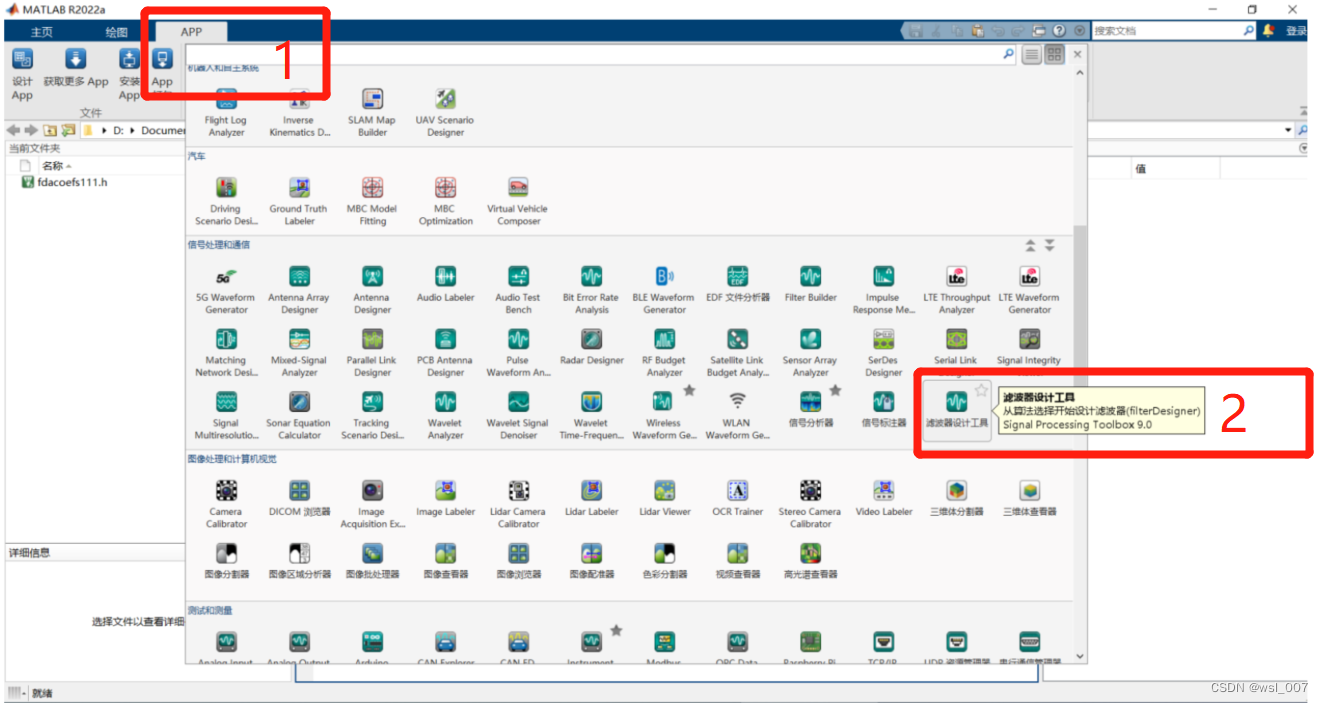1323x703 pixels.
Task: Open the quick access toolbar options dropdown
Action: (1078, 31)
